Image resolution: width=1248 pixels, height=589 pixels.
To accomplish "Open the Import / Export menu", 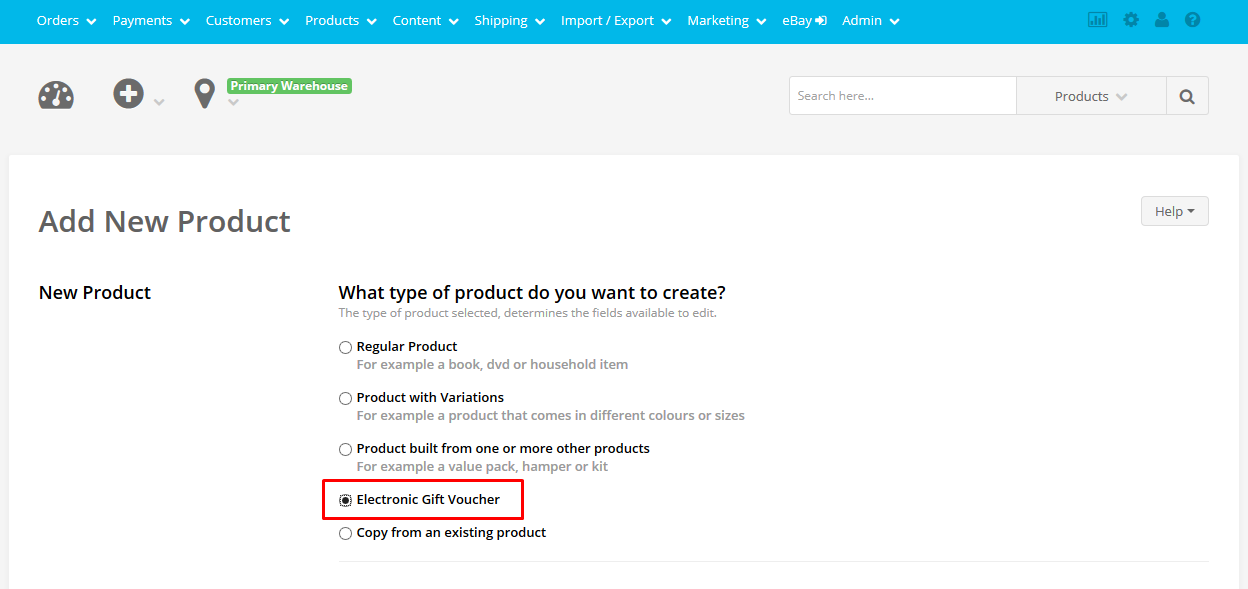I will 616,20.
